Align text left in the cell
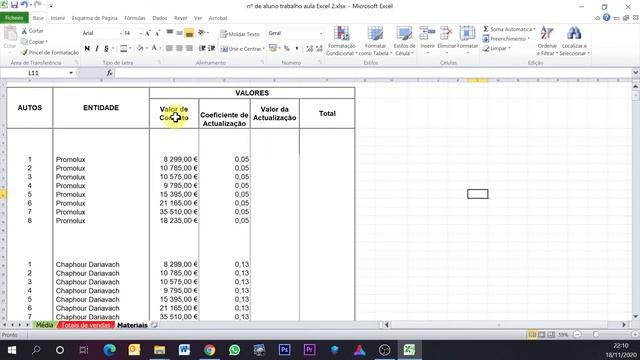 tap(170, 48)
